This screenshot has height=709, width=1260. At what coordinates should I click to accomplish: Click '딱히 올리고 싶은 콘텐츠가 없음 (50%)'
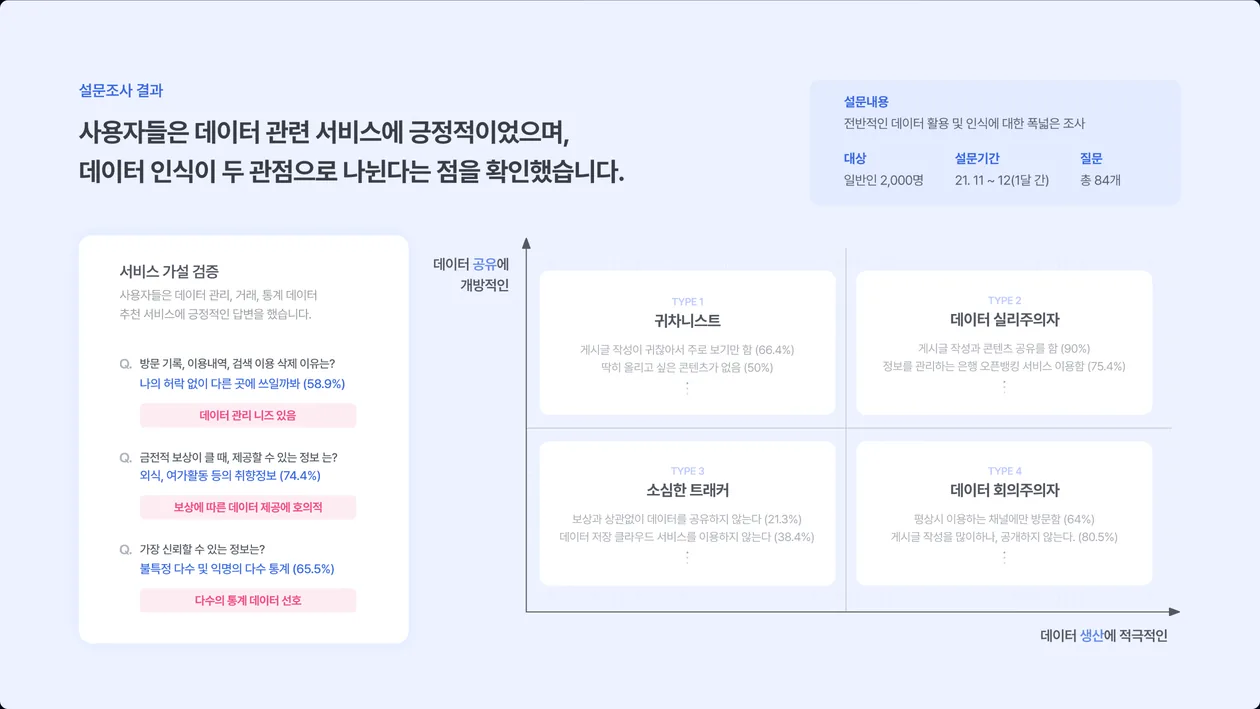click(687, 368)
